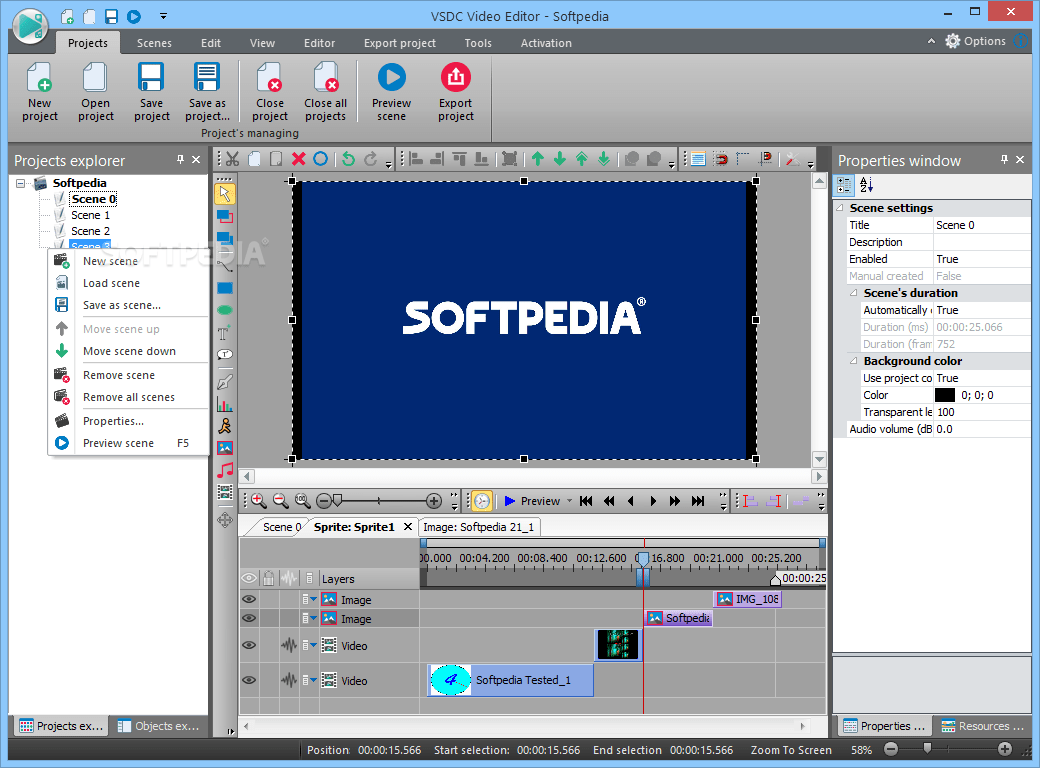Viewport: 1040px width, 768px height.
Task: Select the Add video icon in the vertical toolbar
Action: [225, 492]
